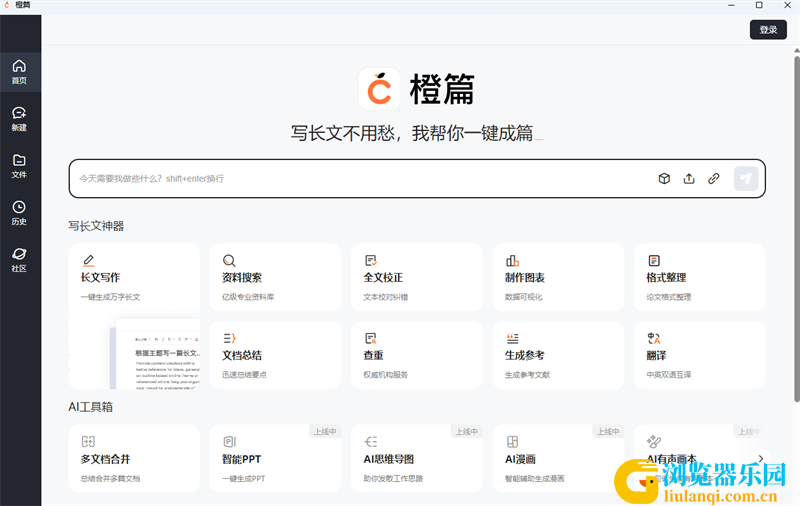Open the 翻译 translate icon

click(654, 338)
